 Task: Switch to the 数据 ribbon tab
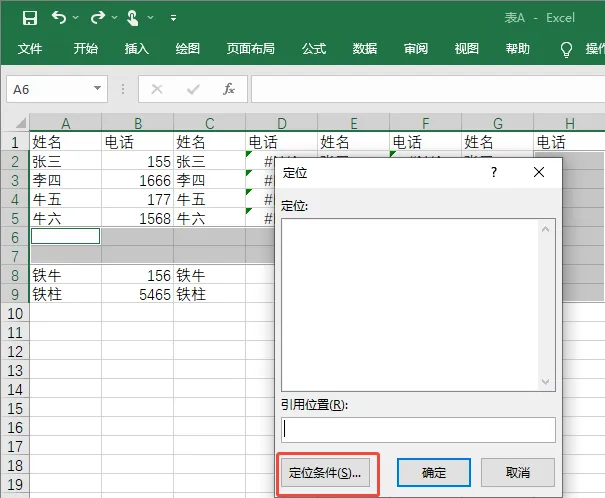[365, 49]
